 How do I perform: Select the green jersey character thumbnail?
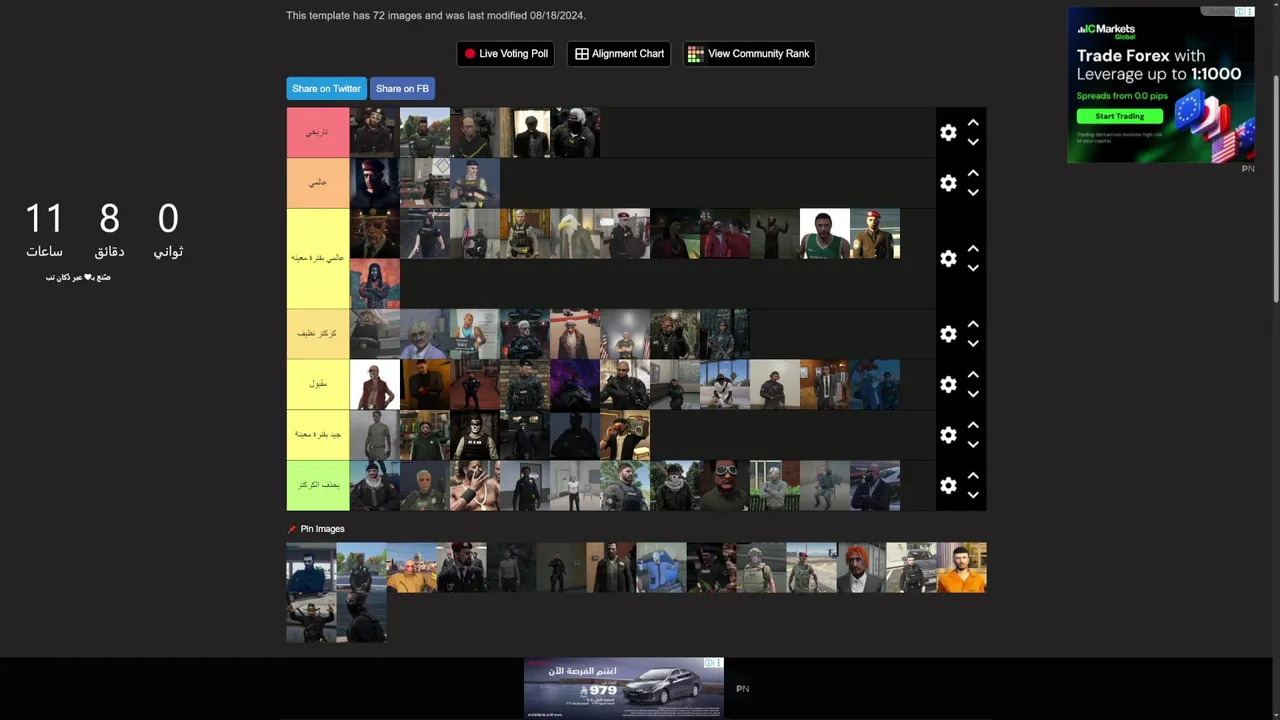825,233
